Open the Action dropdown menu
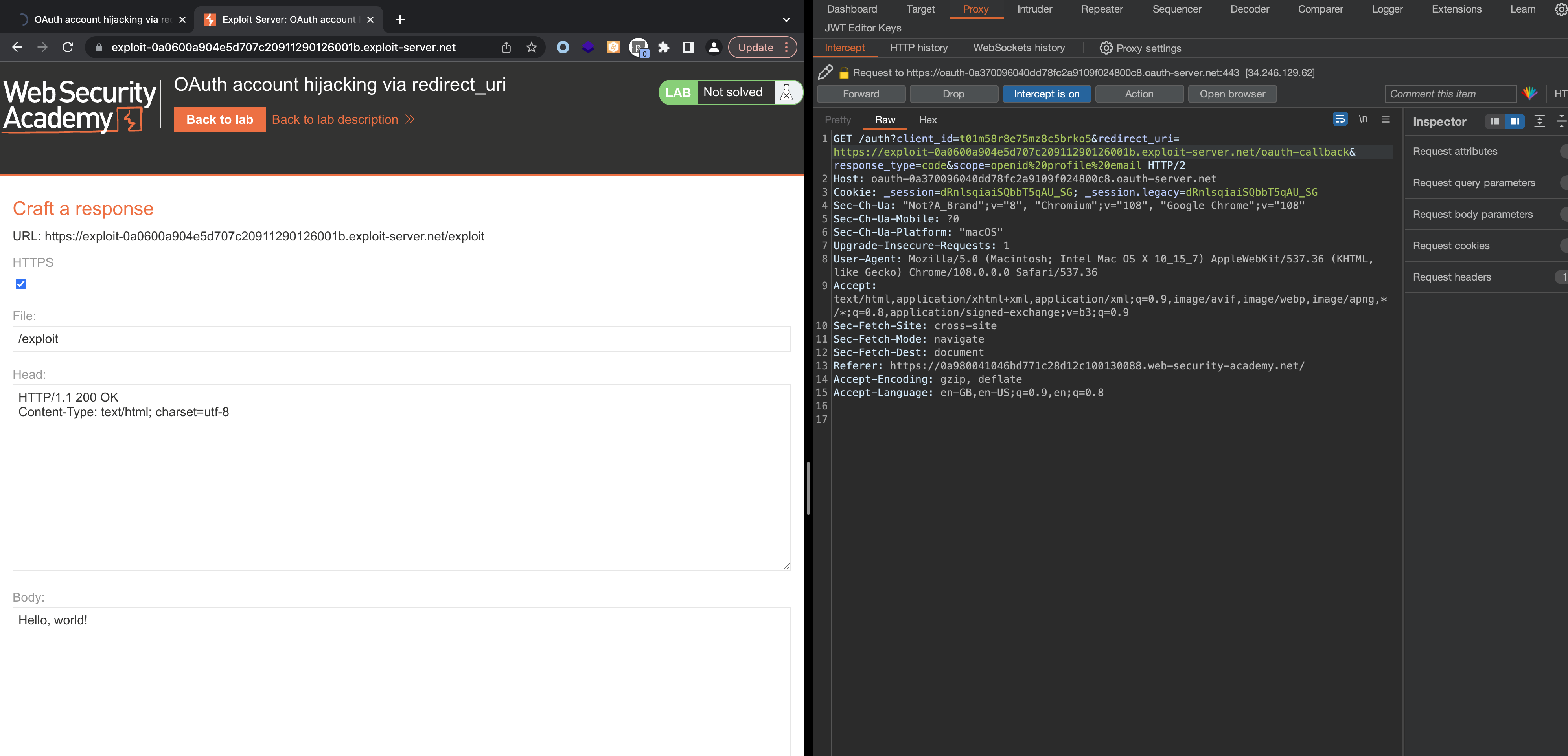Image resolution: width=1568 pixels, height=756 pixels. tap(1139, 94)
